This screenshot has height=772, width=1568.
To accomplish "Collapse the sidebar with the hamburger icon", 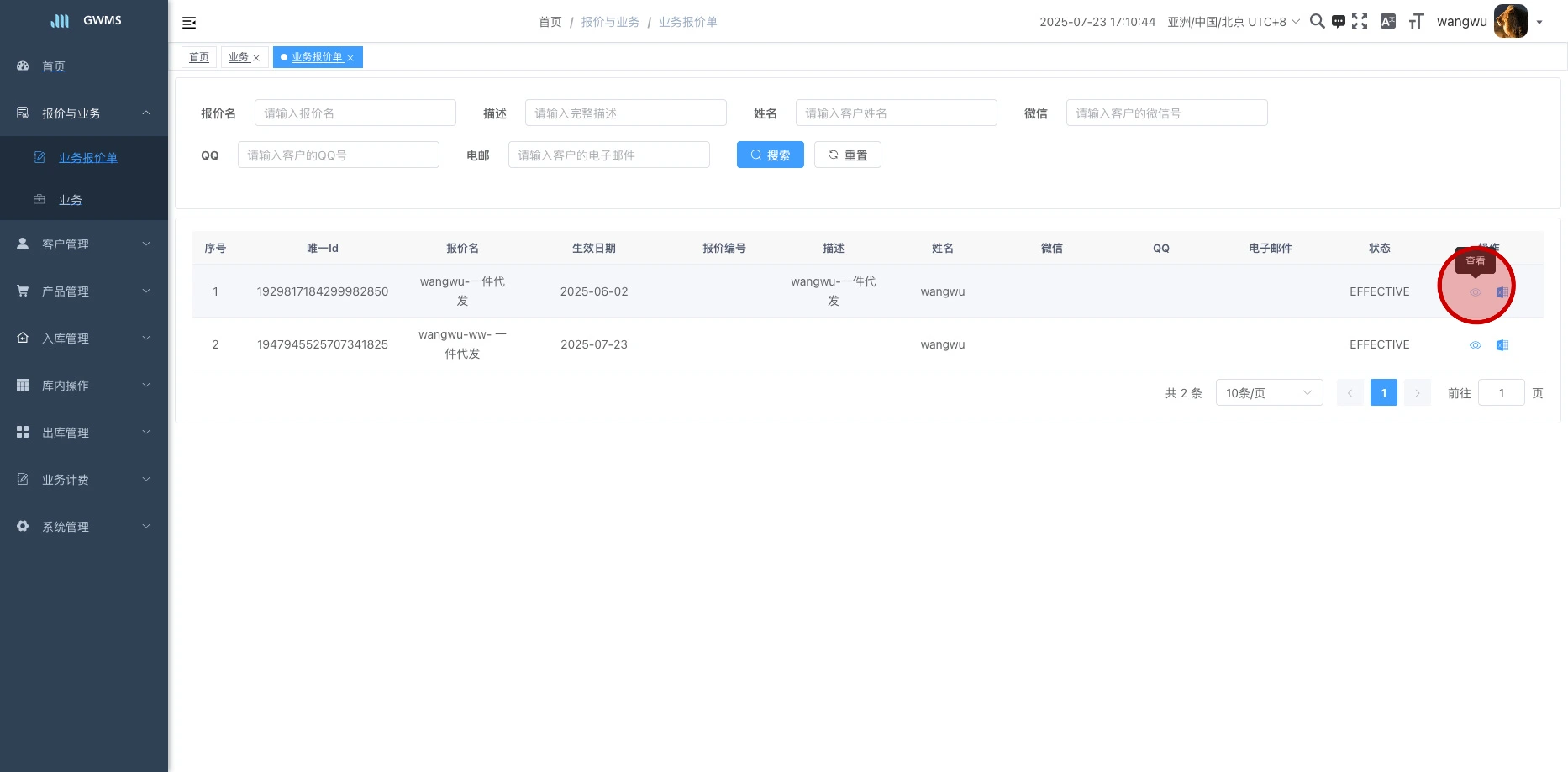I will pos(189,23).
